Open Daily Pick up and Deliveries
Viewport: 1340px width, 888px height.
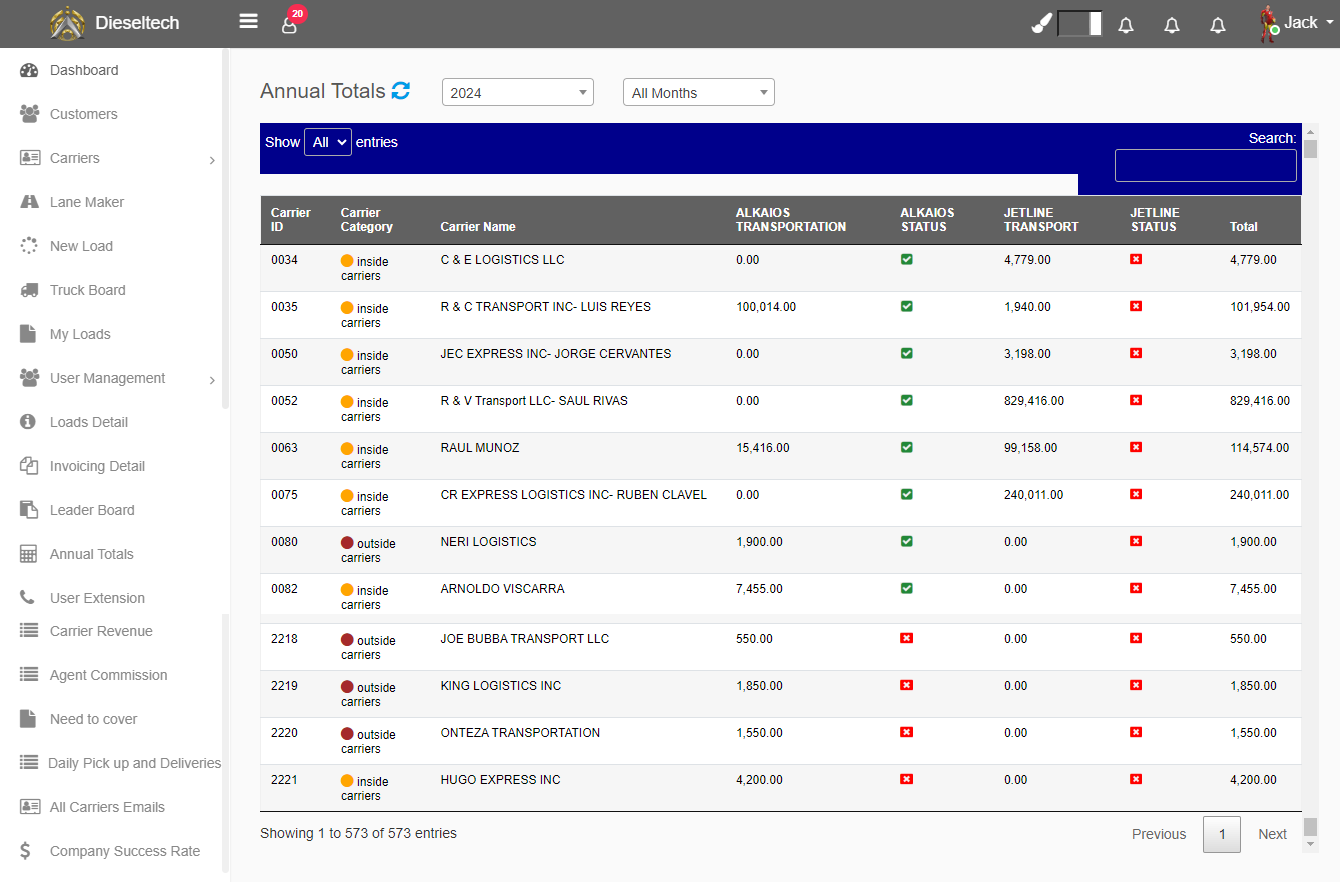coord(135,763)
